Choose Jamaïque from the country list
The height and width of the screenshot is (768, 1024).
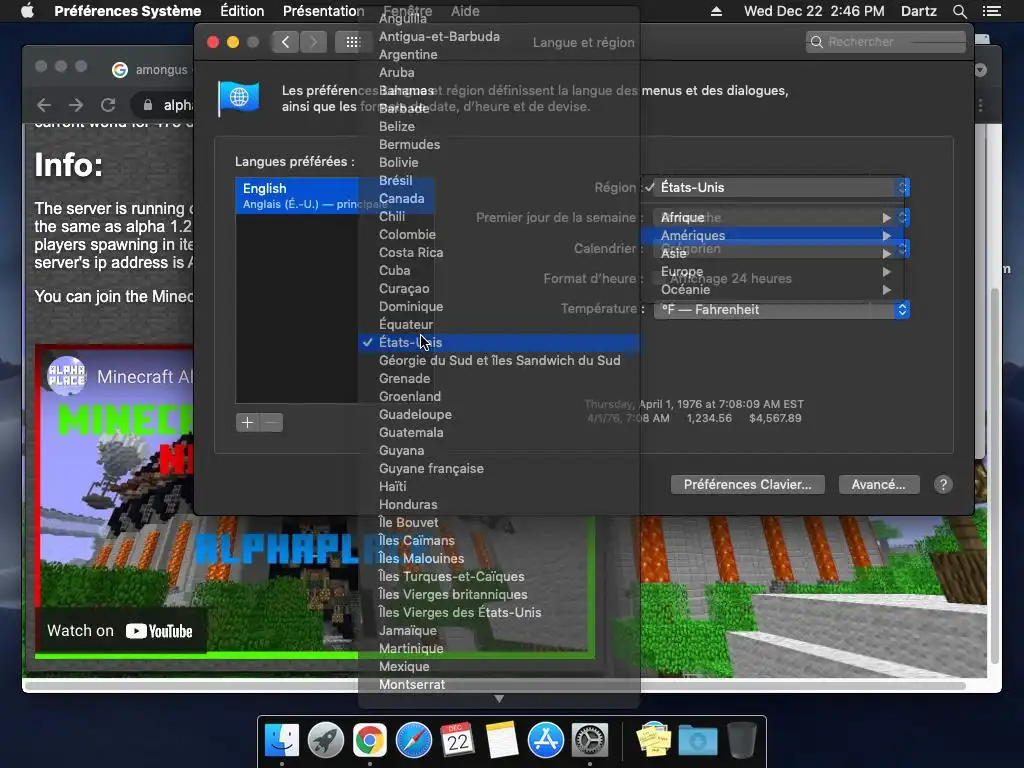(x=499, y=631)
